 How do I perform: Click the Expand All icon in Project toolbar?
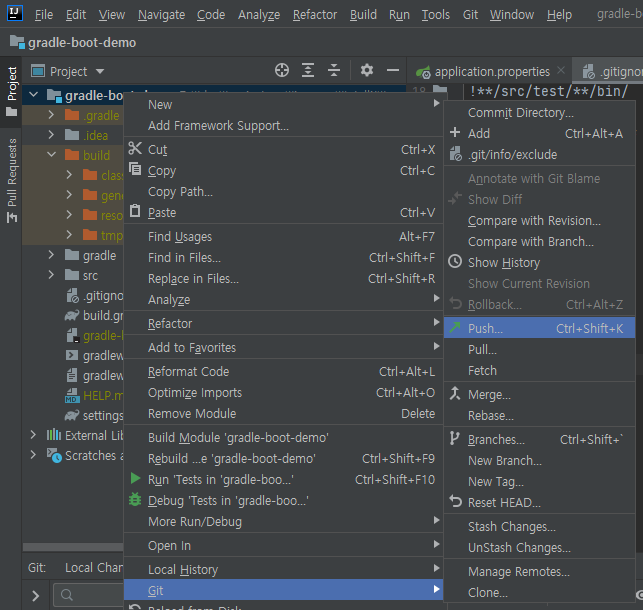point(308,70)
